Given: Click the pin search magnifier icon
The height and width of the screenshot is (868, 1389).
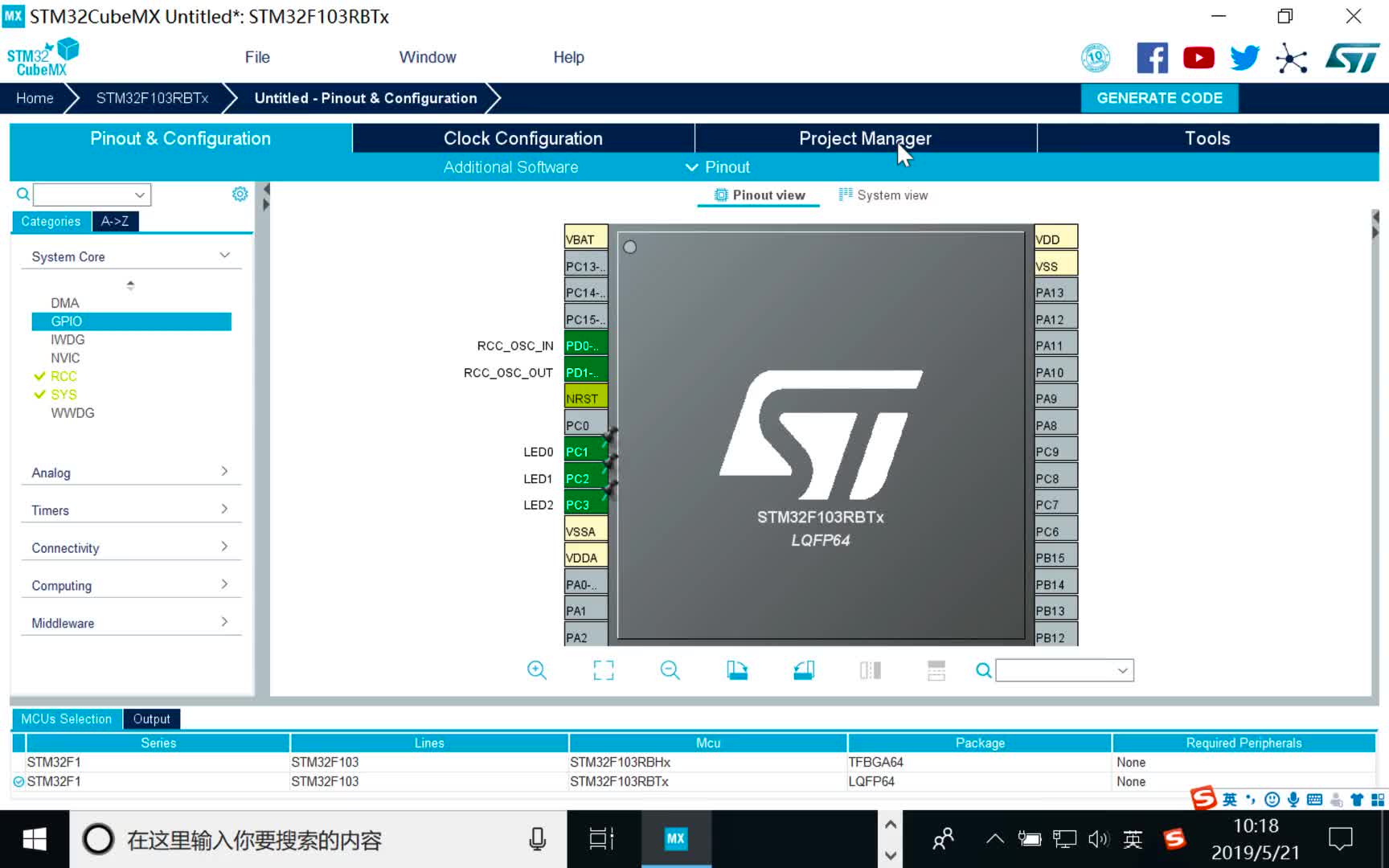Looking at the screenshot, I should pyautogui.click(x=983, y=670).
